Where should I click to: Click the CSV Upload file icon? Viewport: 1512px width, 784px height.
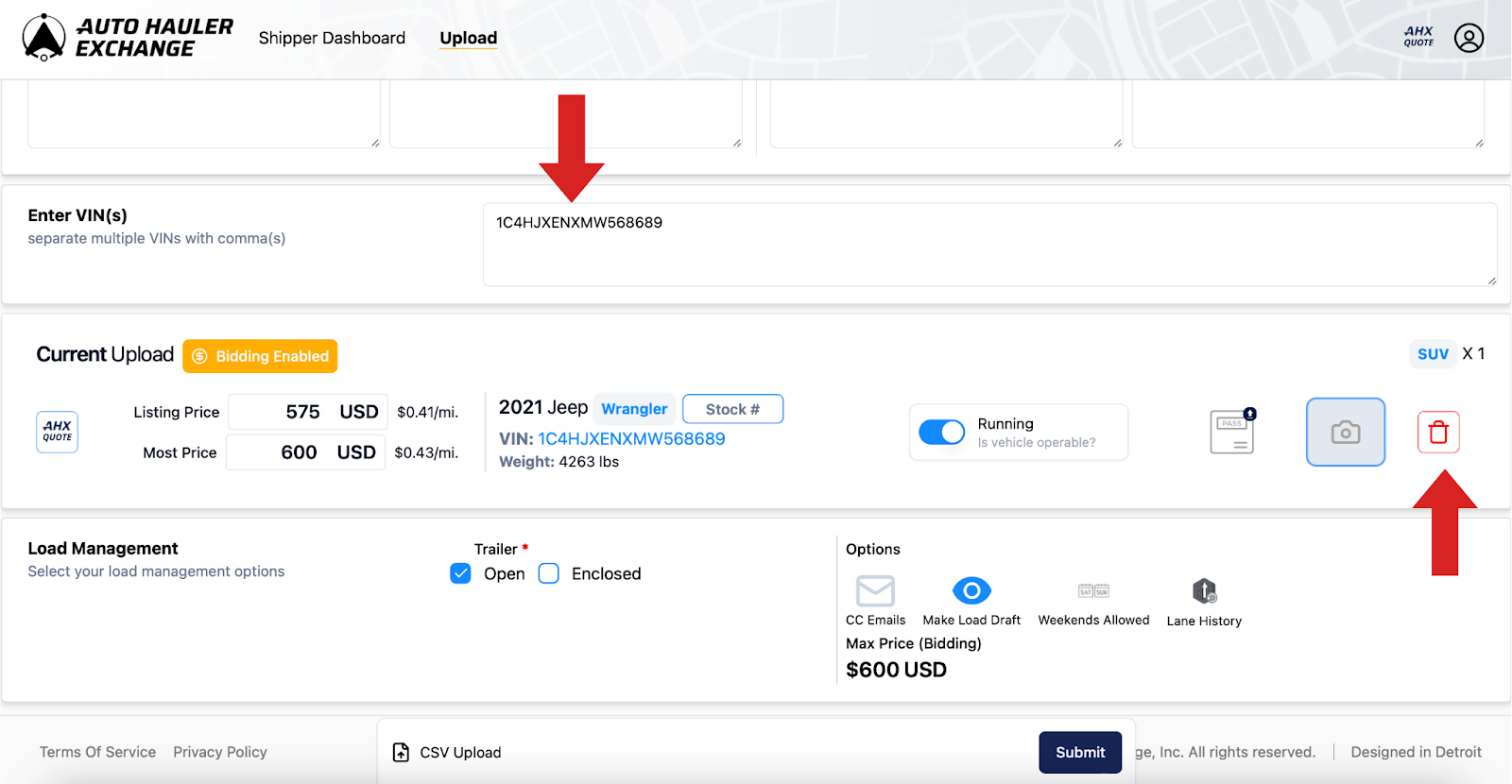401,752
